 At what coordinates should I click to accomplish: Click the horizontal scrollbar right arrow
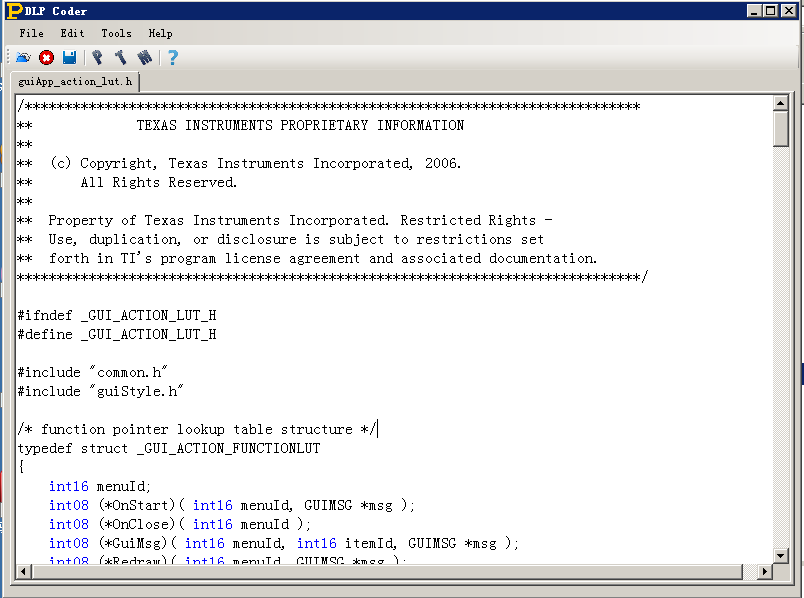point(765,571)
